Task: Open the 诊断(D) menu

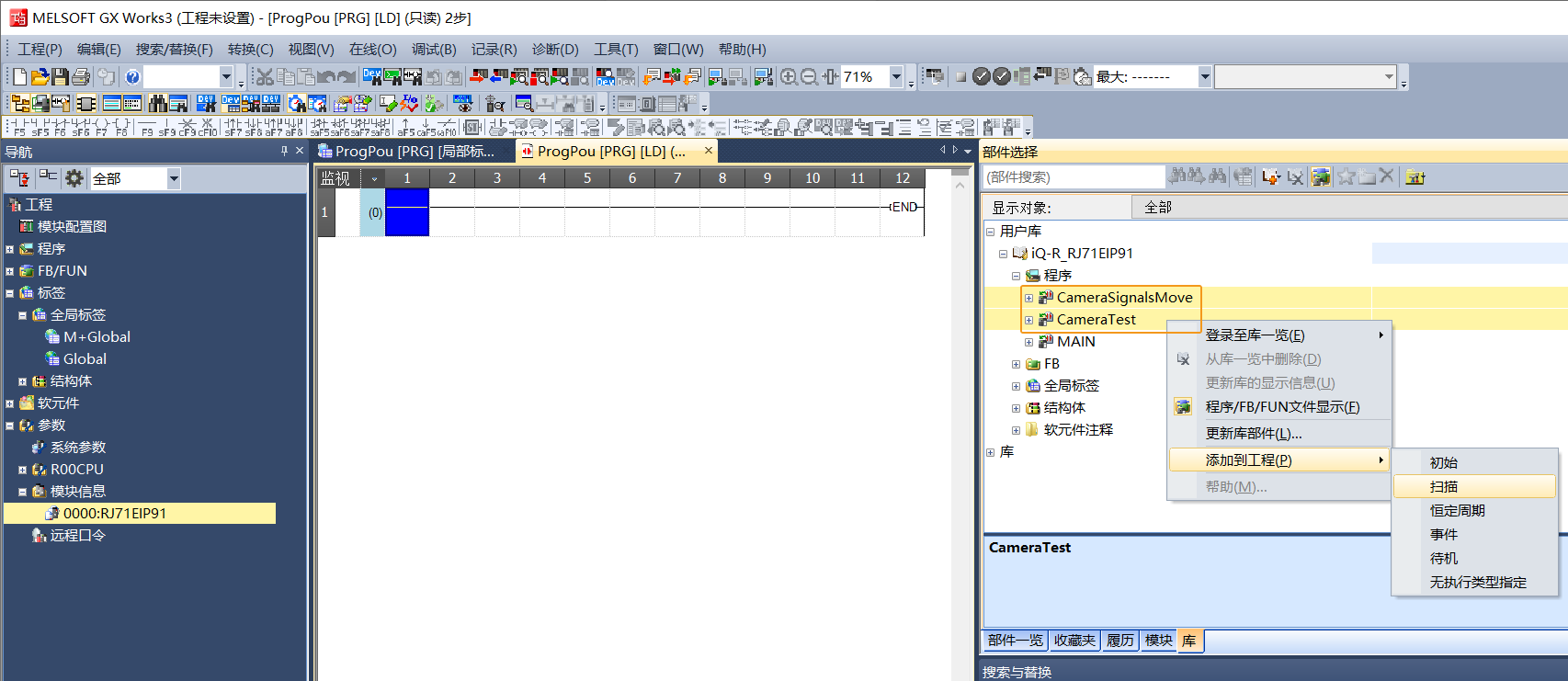Action: tap(555, 50)
